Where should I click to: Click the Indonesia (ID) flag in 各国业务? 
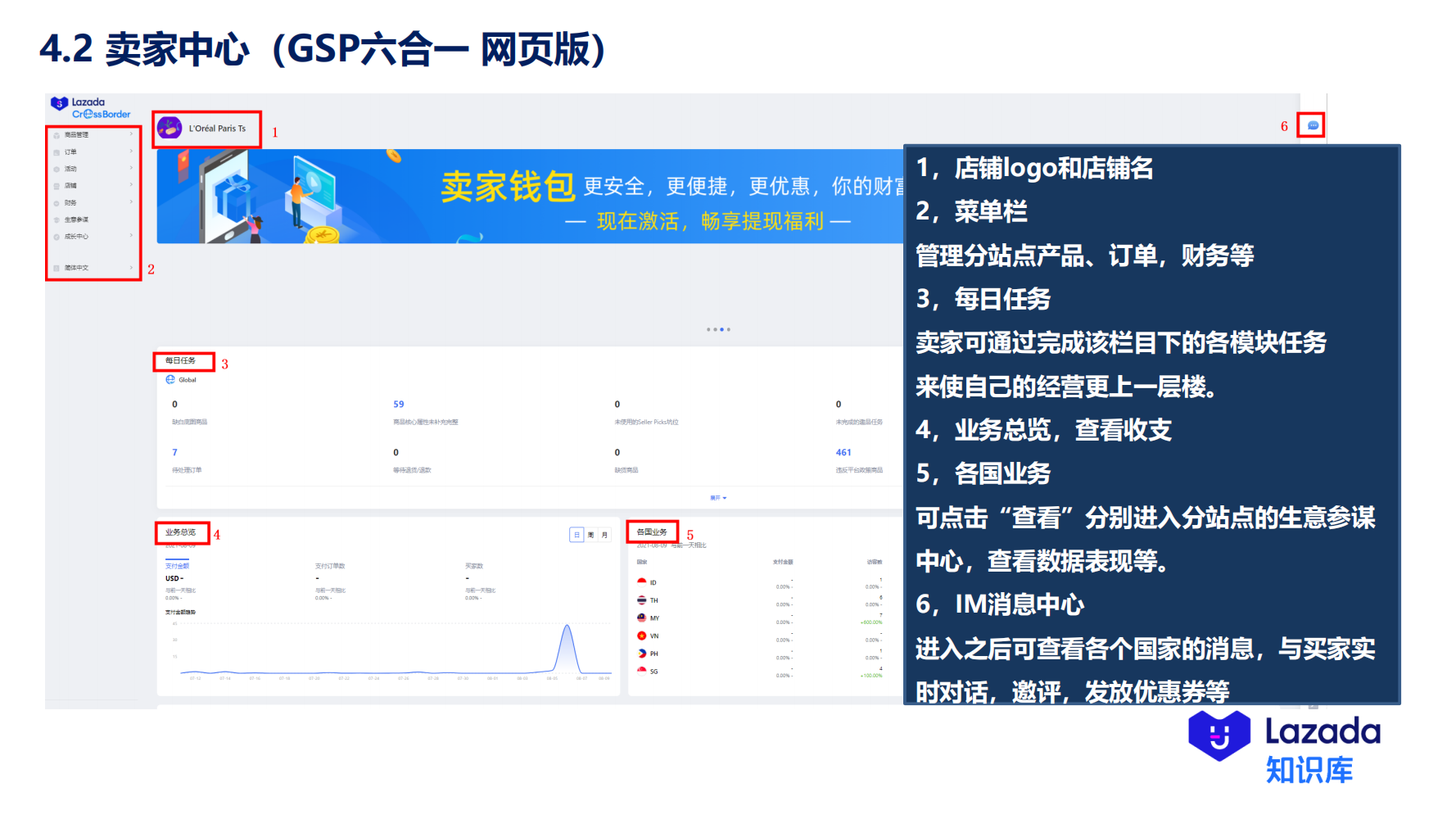(x=640, y=581)
